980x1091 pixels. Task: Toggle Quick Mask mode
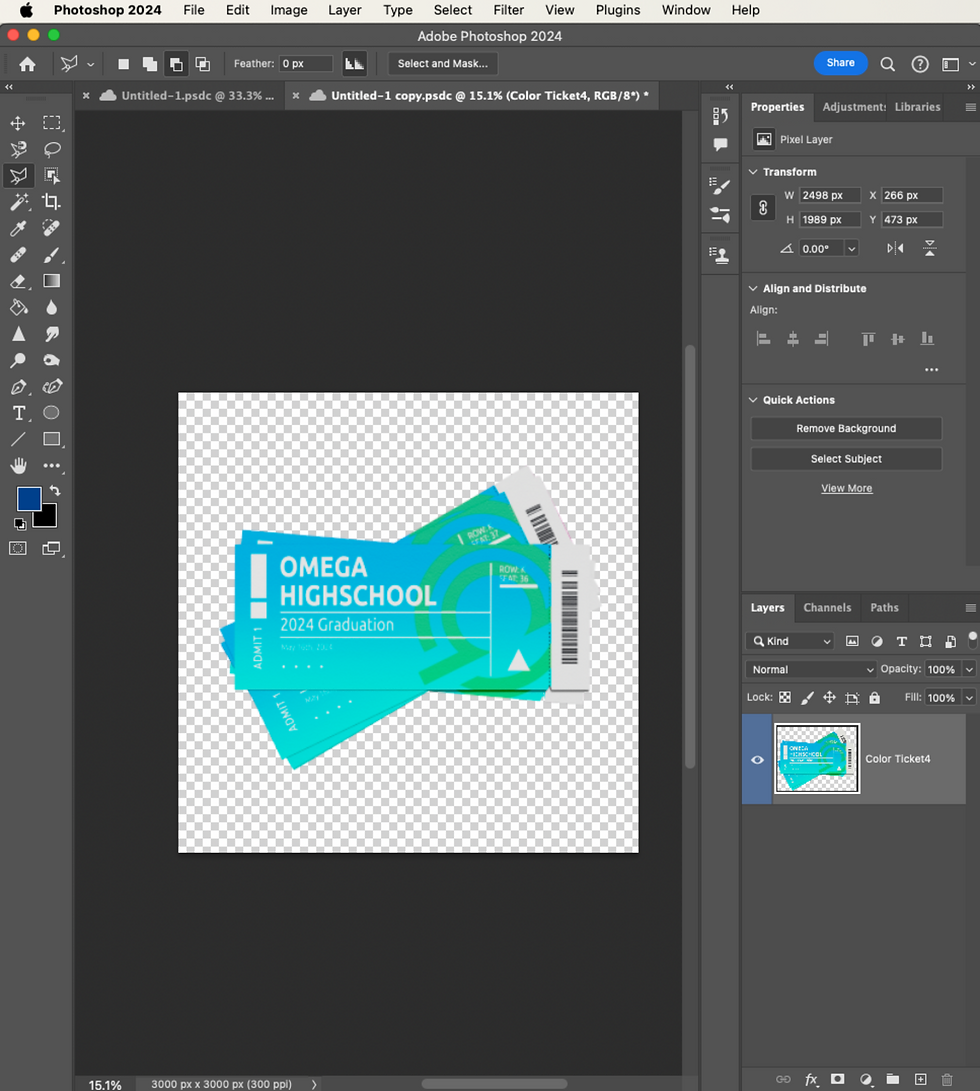tap(18, 548)
